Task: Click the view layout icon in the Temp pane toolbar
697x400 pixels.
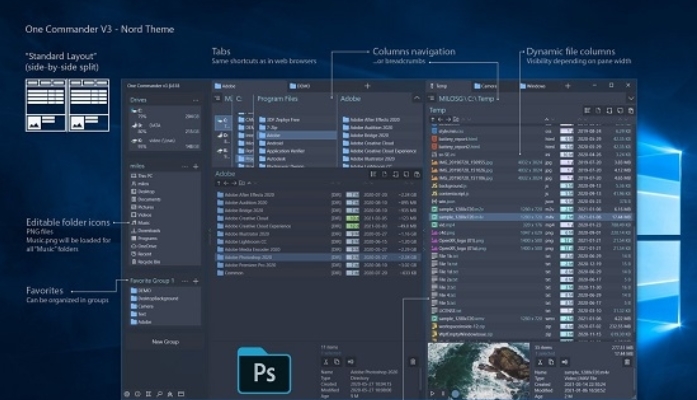Action: pos(587,110)
